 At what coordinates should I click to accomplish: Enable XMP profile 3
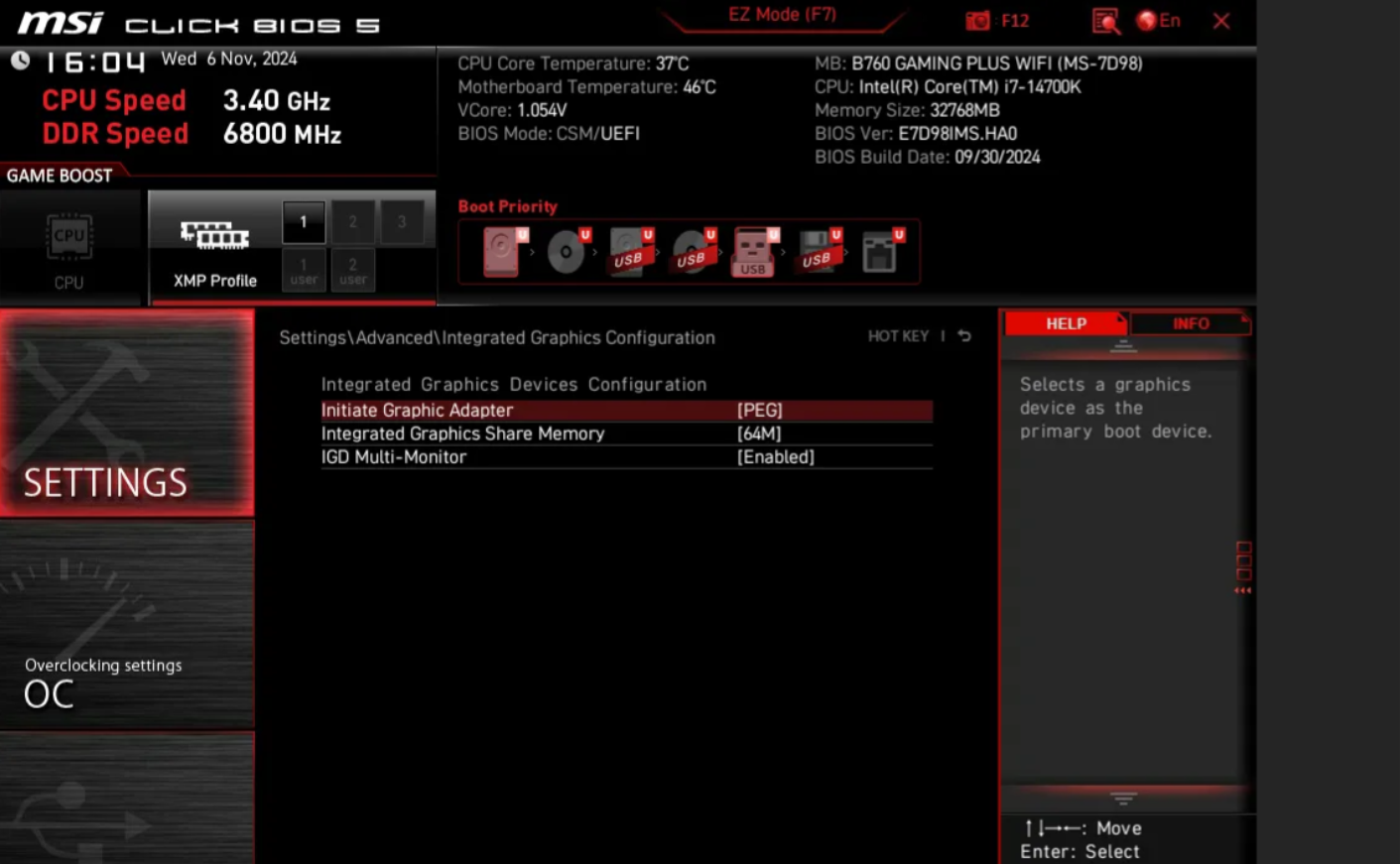pos(402,222)
